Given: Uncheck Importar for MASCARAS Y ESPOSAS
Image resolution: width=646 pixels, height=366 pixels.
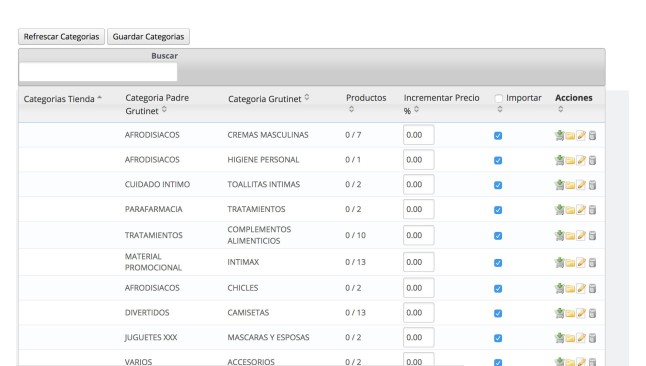Looking at the screenshot, I should (x=498, y=338).
